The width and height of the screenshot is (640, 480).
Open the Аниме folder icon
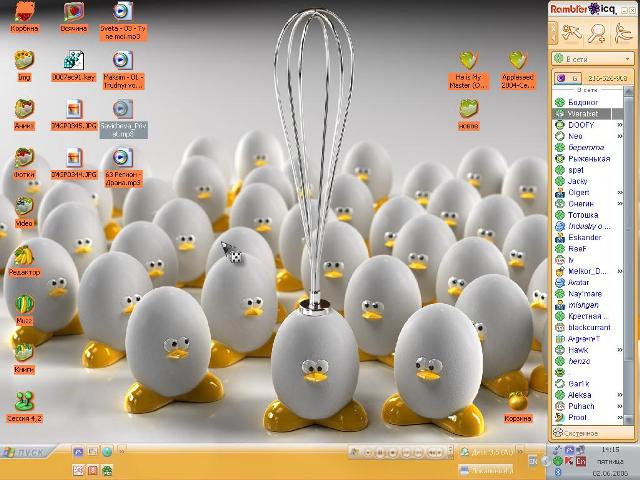[24, 114]
